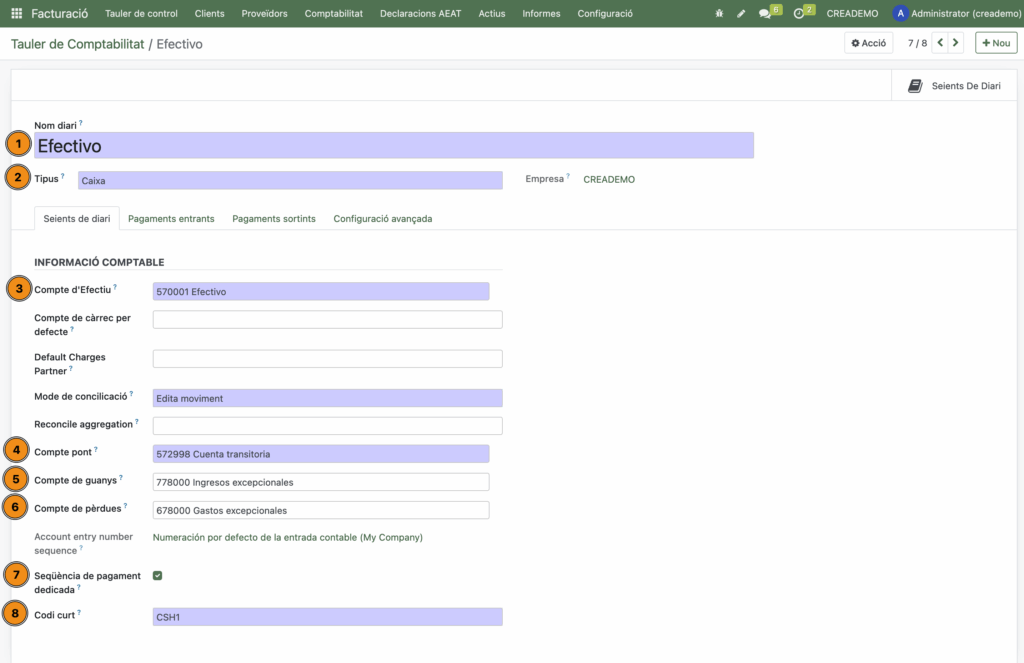1024x663 pixels.
Task: Toggle Seqüència de pagament dedicada checkbox
Action: pyautogui.click(x=157, y=576)
